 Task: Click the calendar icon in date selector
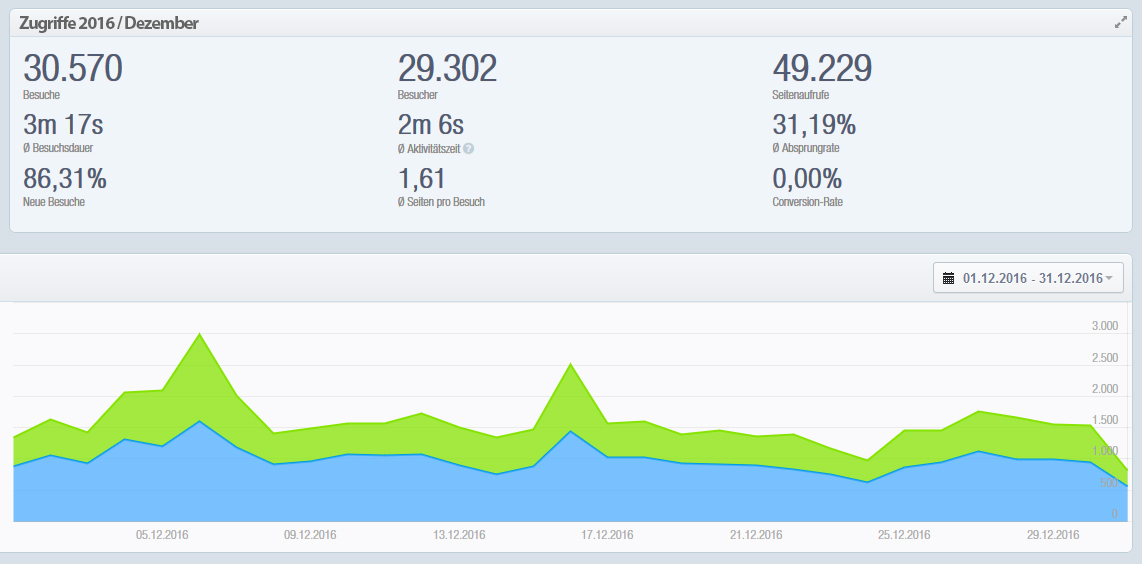point(949,278)
